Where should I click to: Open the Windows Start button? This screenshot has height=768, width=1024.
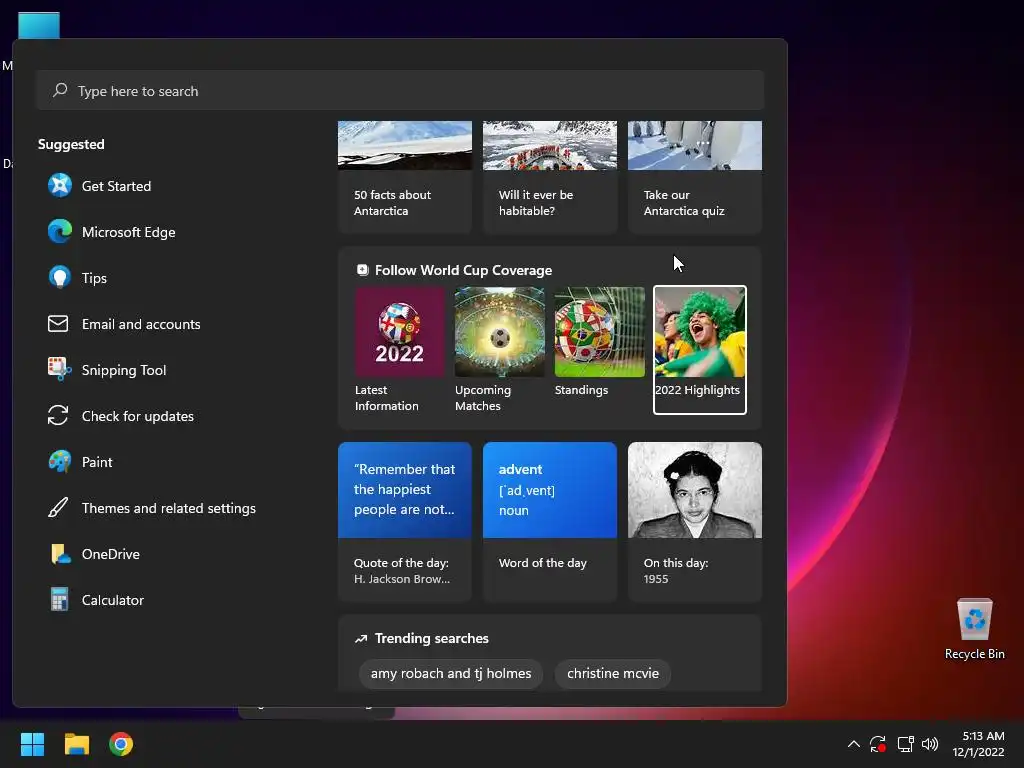pos(32,744)
